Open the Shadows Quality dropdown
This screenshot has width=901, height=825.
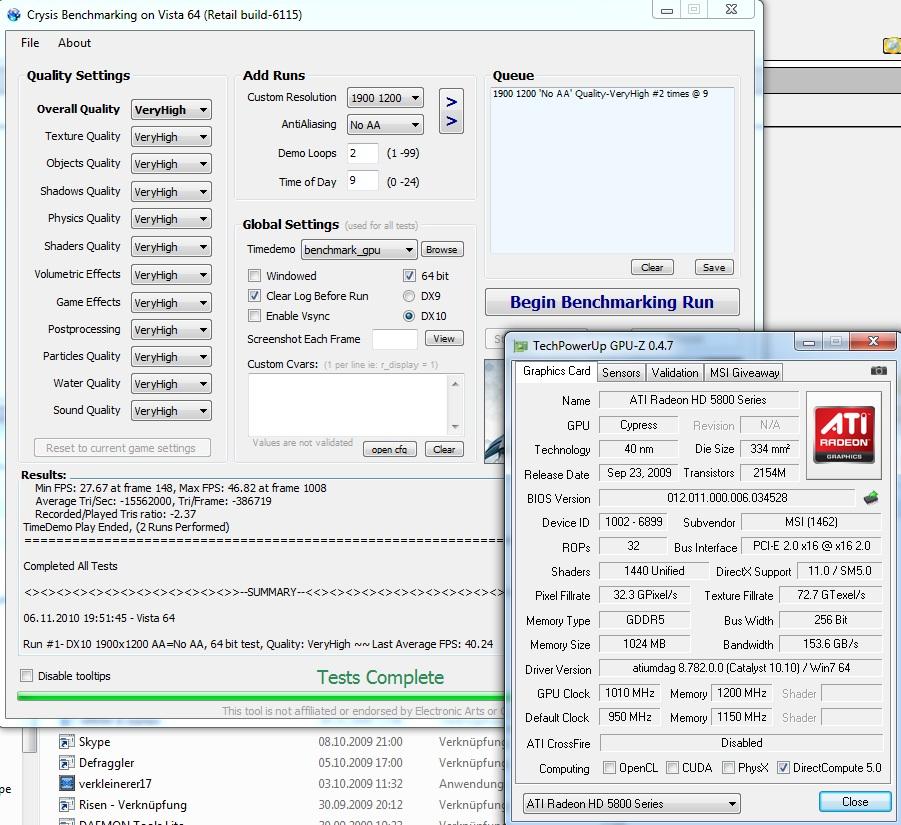171,191
